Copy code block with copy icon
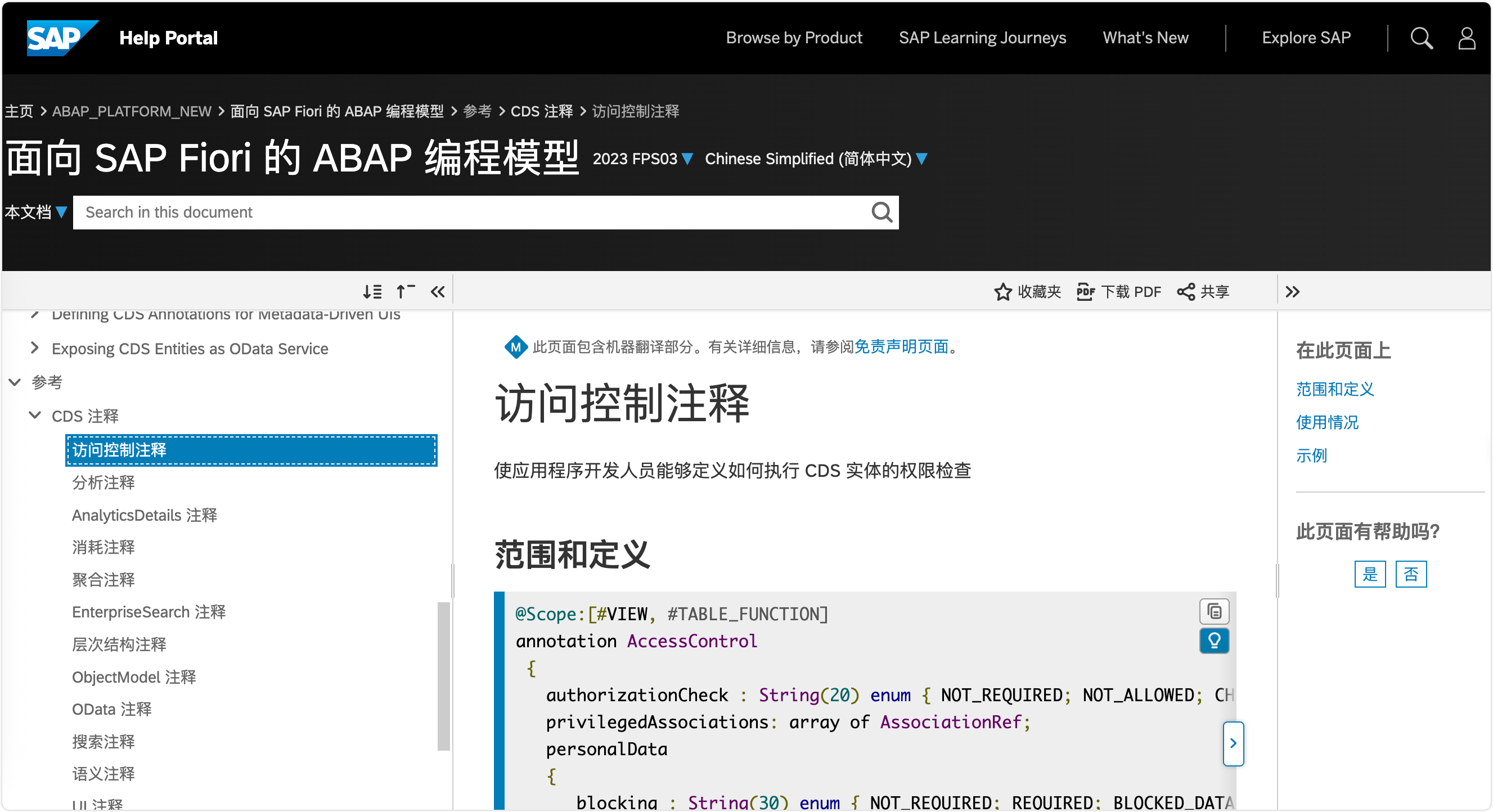 [1213, 612]
